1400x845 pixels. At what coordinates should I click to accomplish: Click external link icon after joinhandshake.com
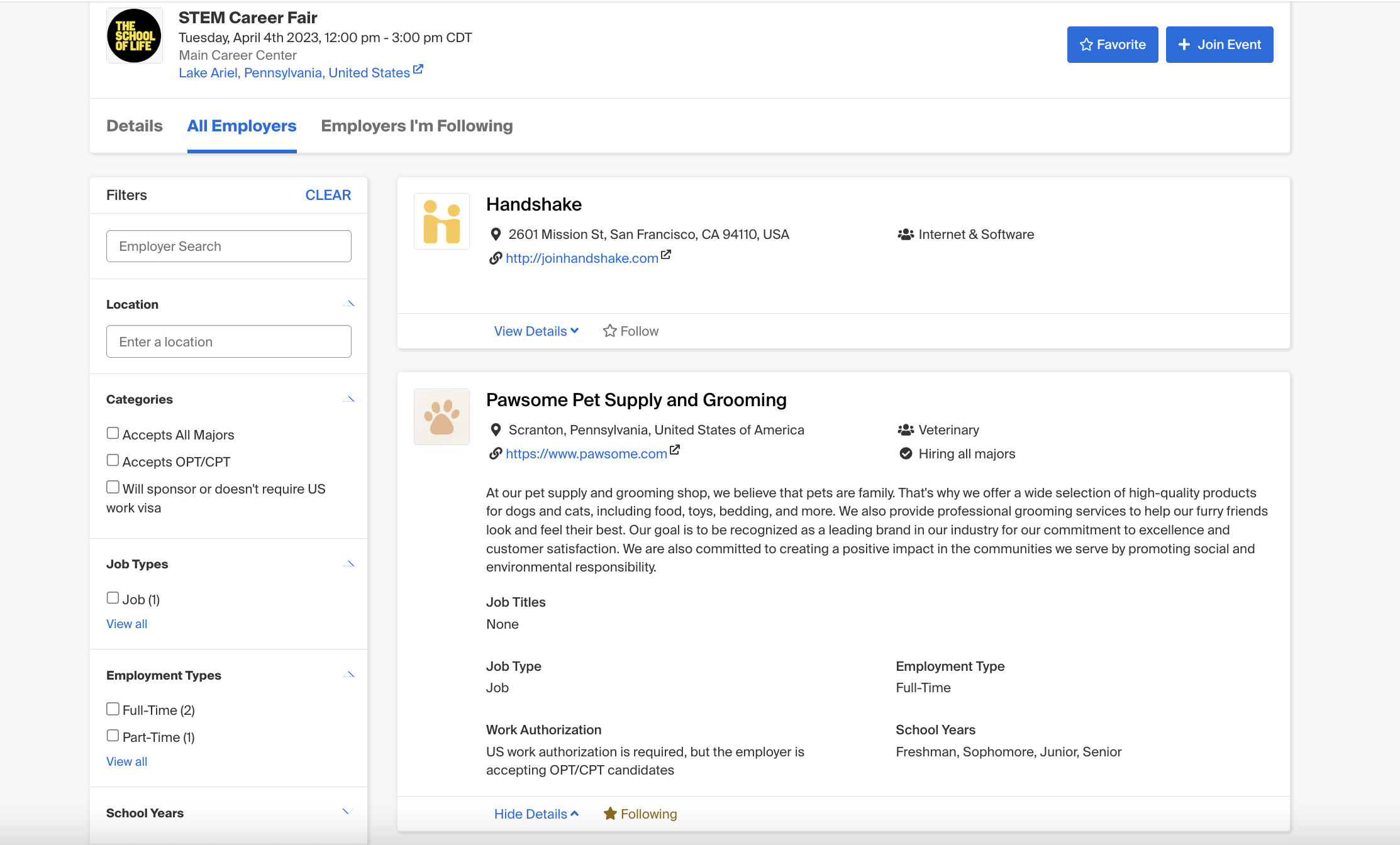(x=666, y=255)
